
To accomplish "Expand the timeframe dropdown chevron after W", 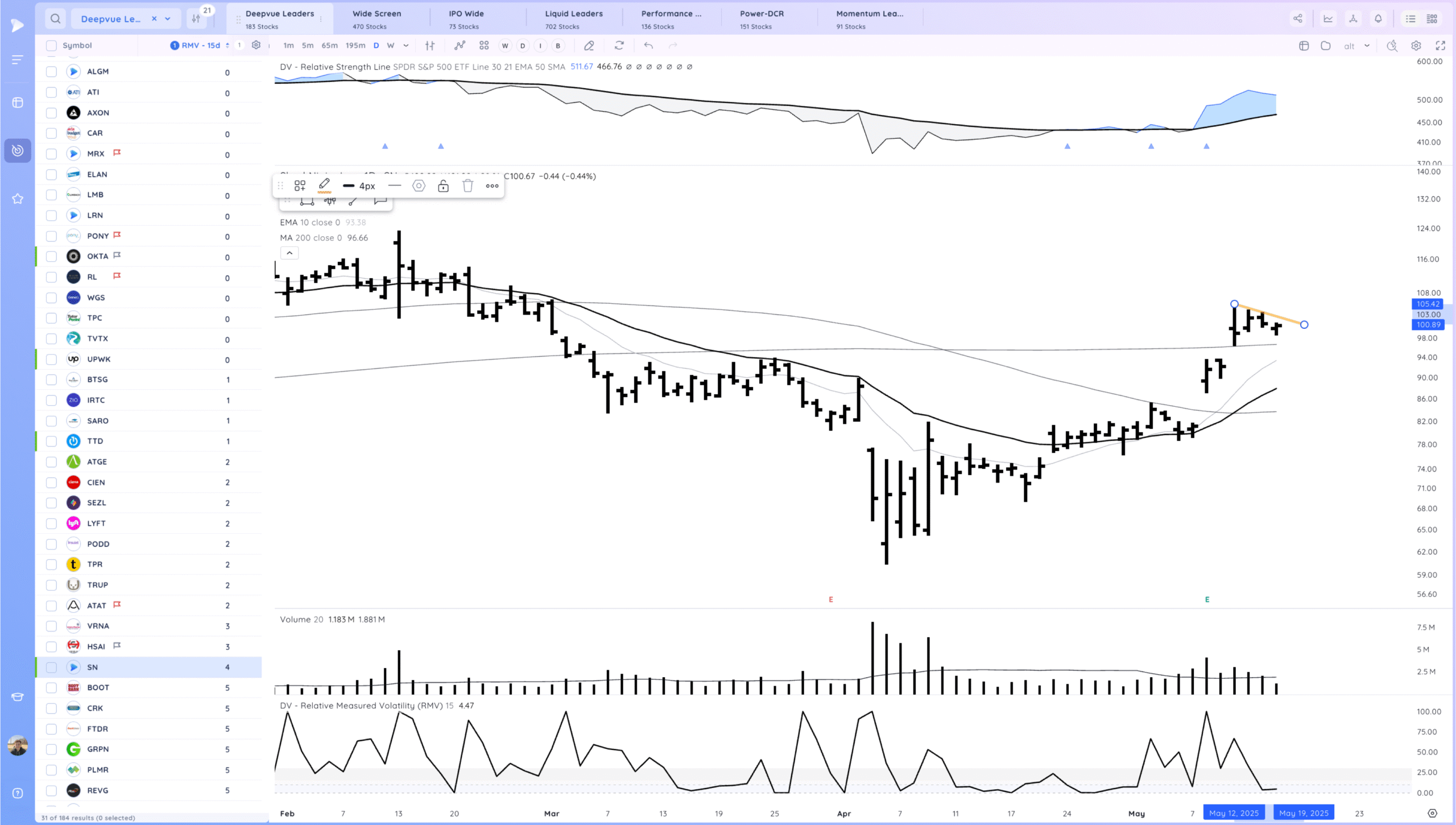I will click(x=406, y=46).
